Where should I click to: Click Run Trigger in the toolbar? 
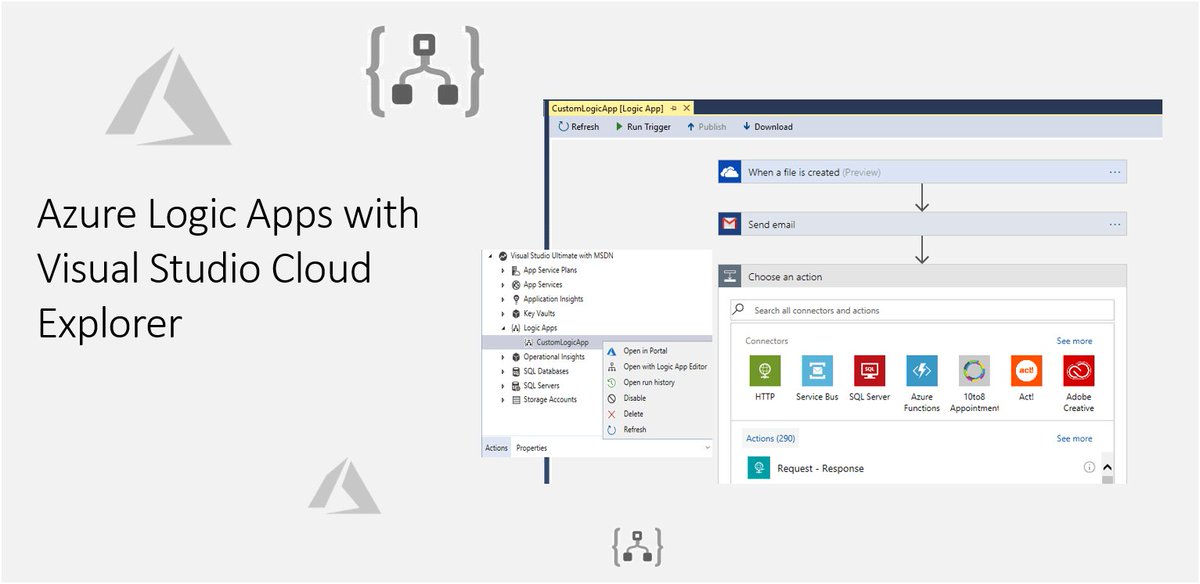[x=643, y=127]
